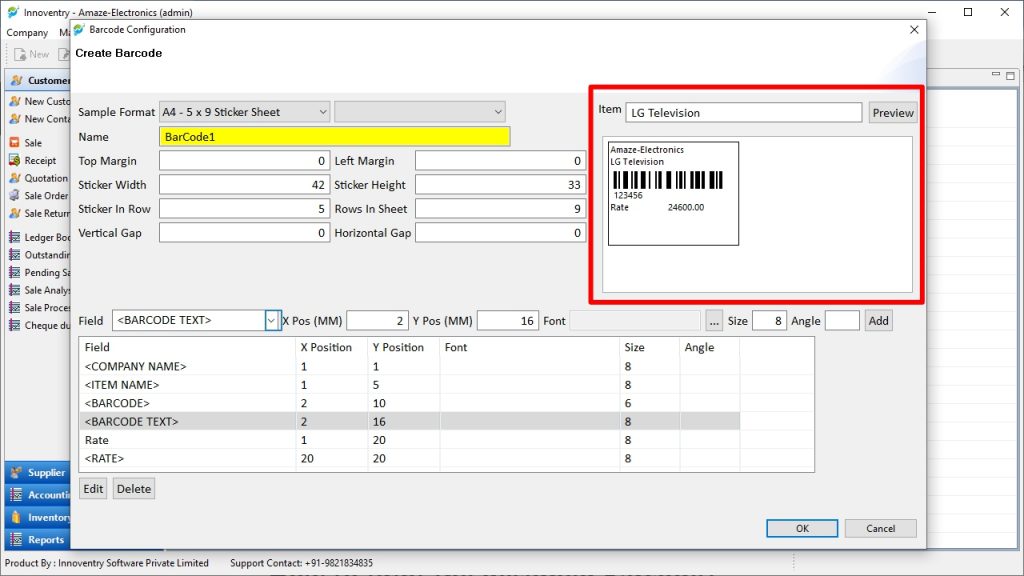Switch to Accounting sidebar section

[x=38, y=495]
